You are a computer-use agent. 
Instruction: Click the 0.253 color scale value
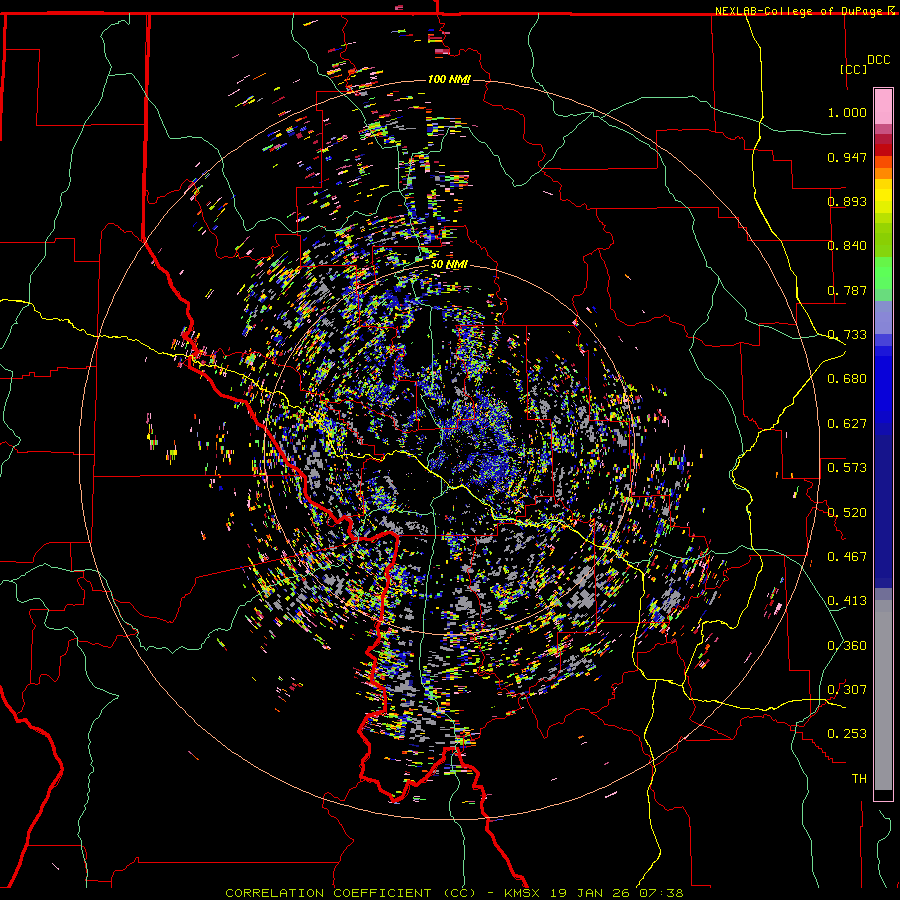(x=847, y=734)
